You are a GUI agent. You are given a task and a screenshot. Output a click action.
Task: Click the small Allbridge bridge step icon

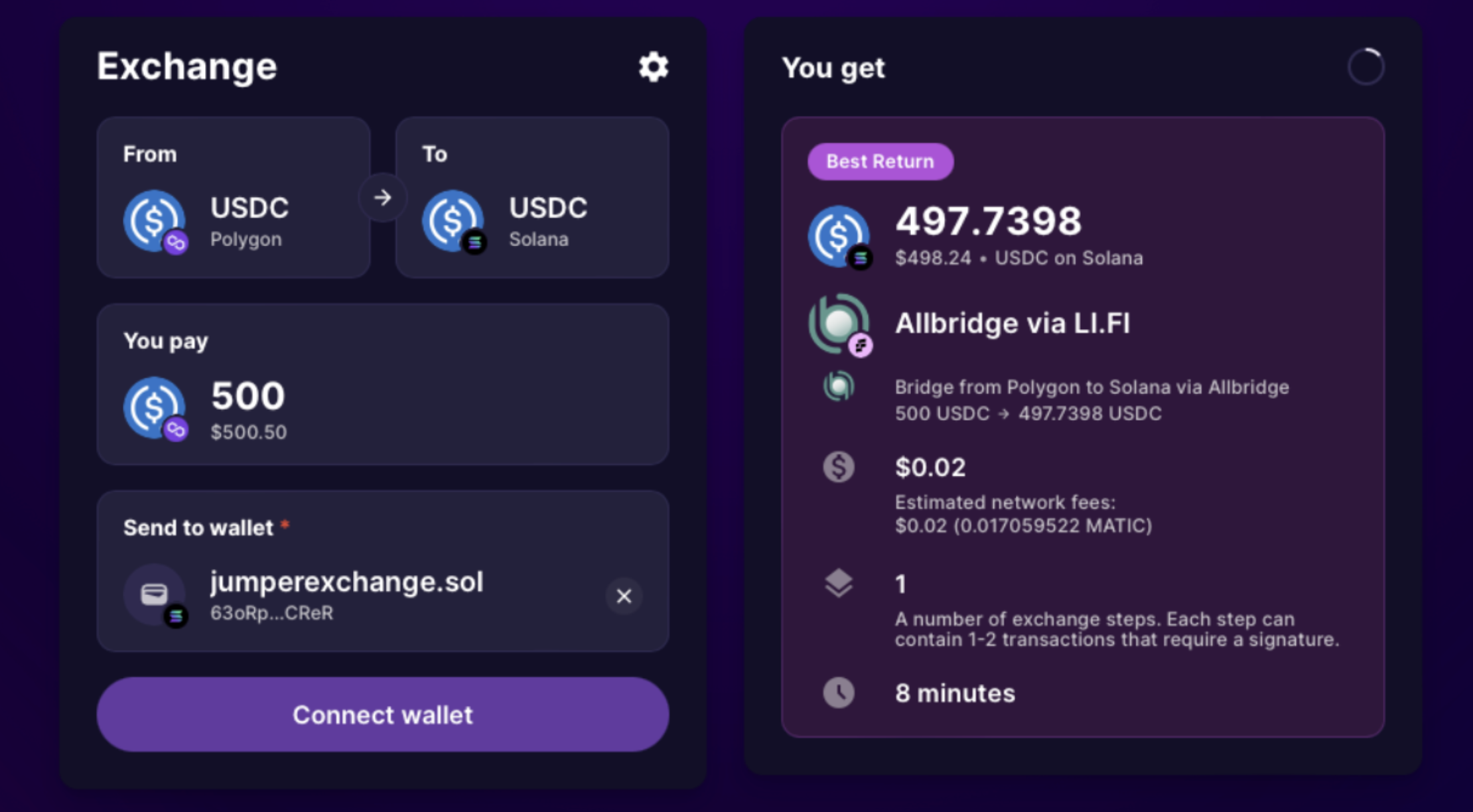tap(839, 386)
